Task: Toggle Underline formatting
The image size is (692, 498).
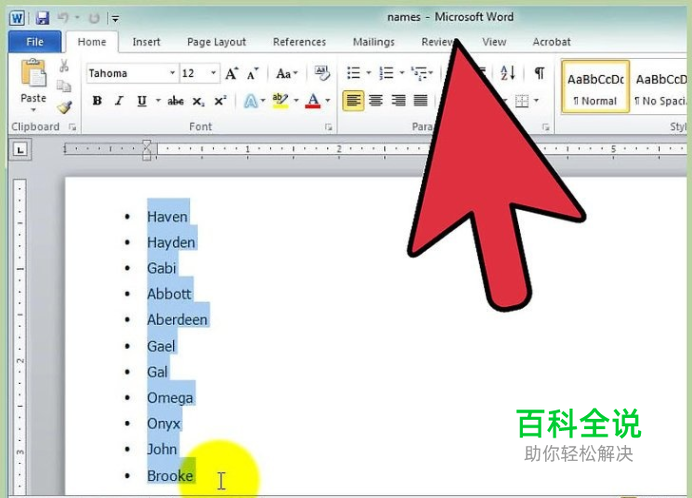Action: pos(142,101)
